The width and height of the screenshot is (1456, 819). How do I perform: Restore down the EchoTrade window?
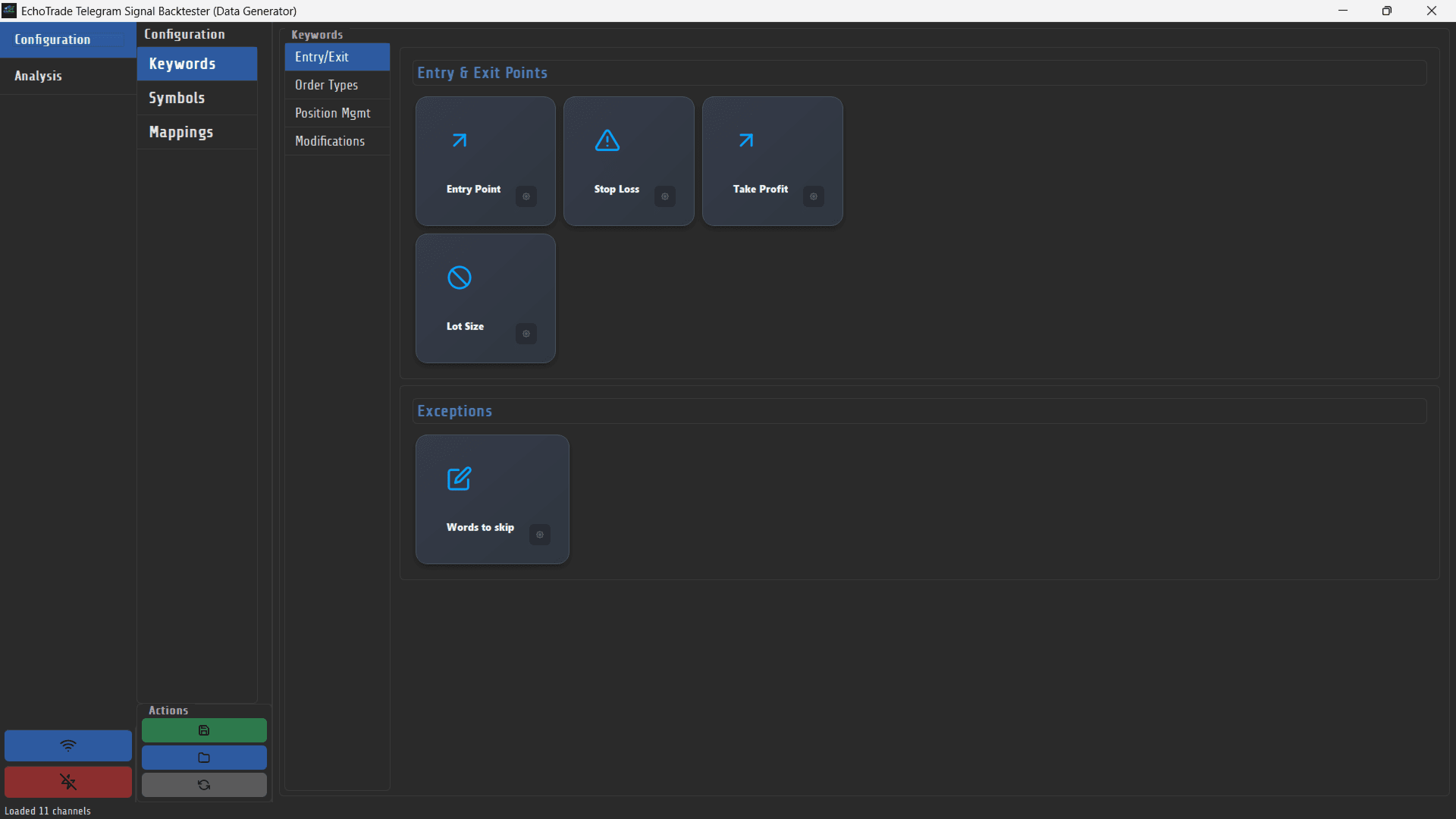(x=1387, y=11)
